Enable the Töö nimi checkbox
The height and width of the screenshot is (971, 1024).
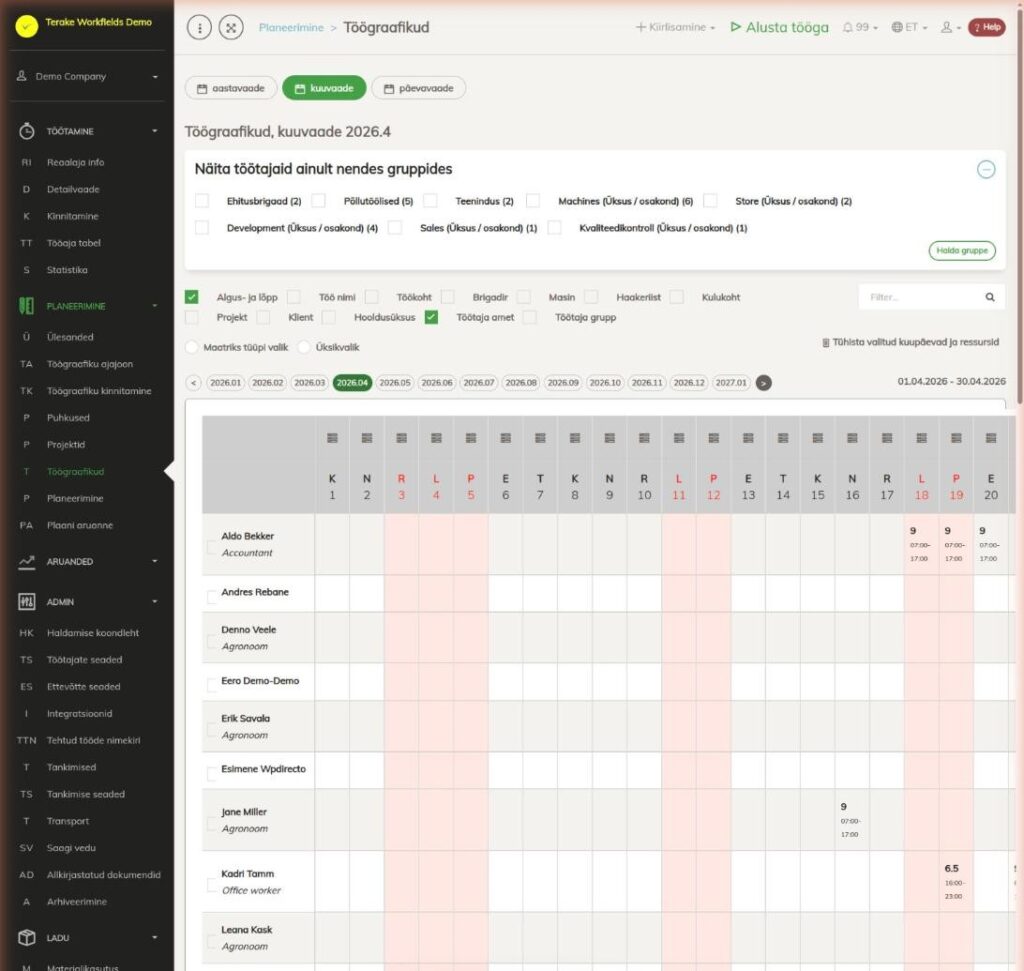[295, 297]
